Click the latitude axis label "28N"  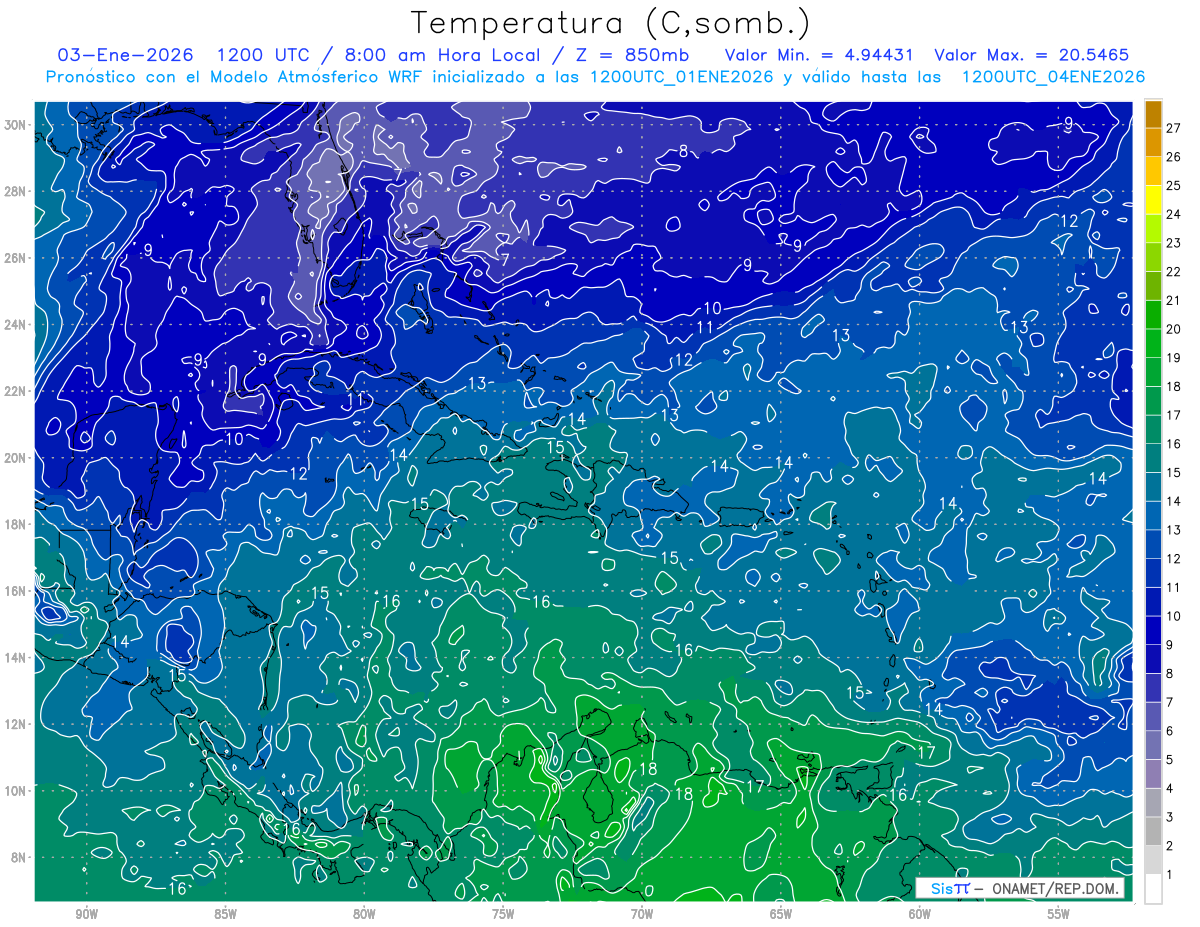[16, 191]
